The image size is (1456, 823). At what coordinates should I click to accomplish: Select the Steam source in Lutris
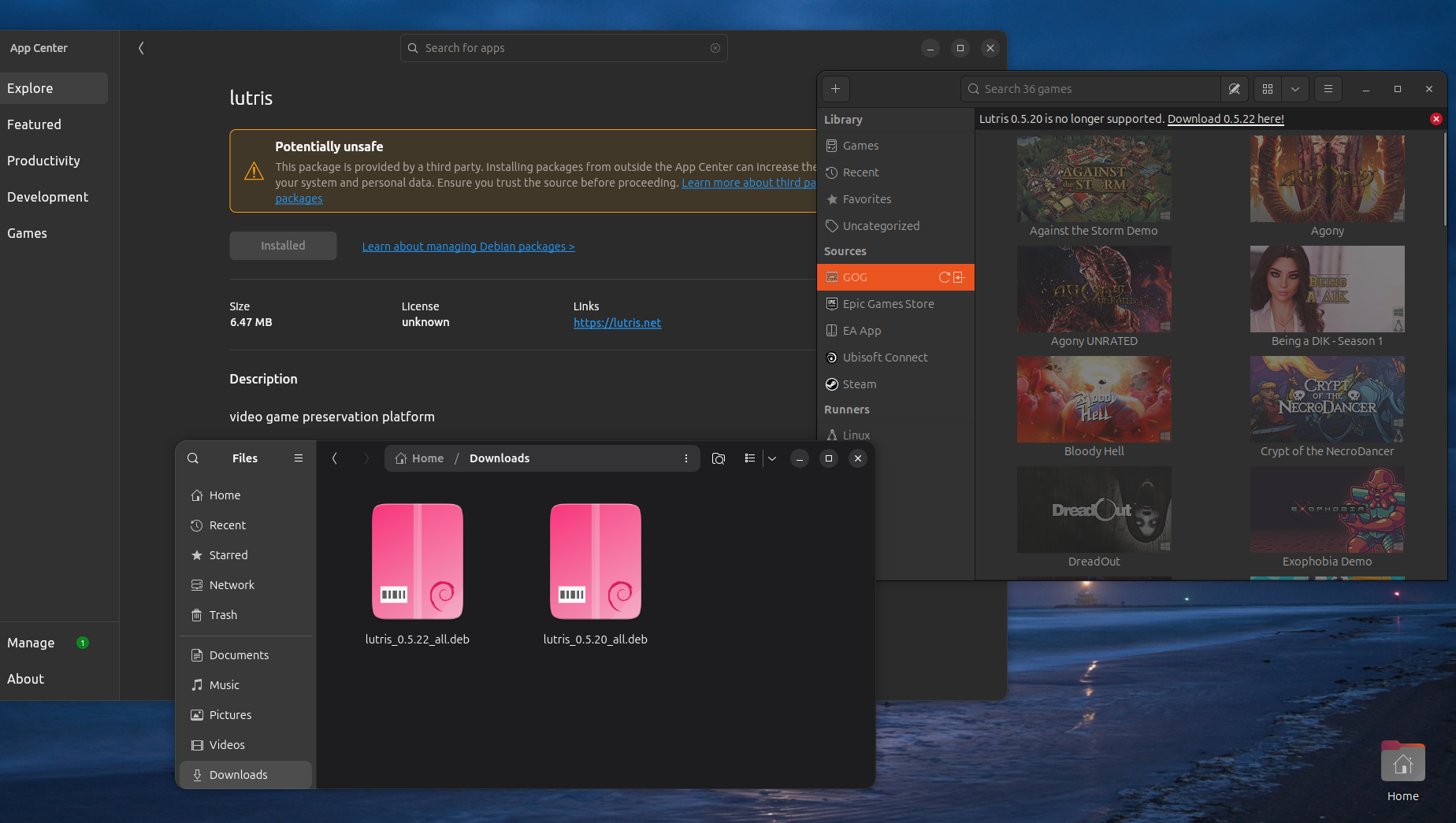[896, 384]
